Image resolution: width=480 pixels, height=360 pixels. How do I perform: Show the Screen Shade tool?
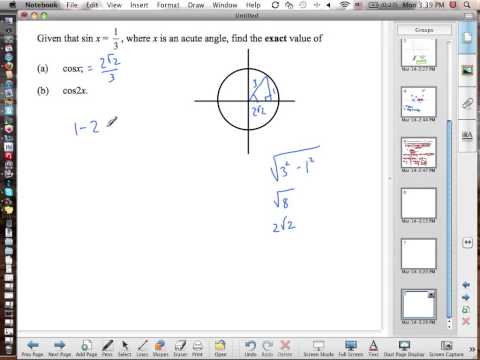click(319, 348)
